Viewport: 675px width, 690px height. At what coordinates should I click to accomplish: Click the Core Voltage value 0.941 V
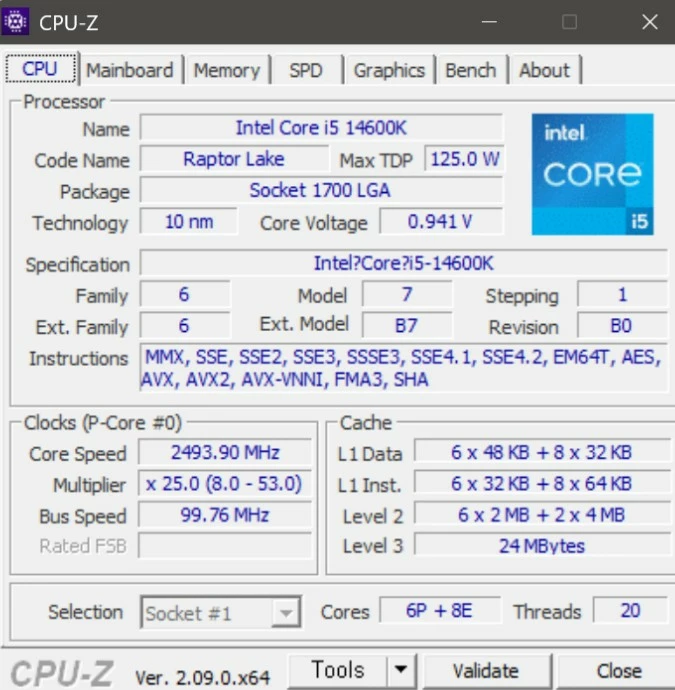441,221
